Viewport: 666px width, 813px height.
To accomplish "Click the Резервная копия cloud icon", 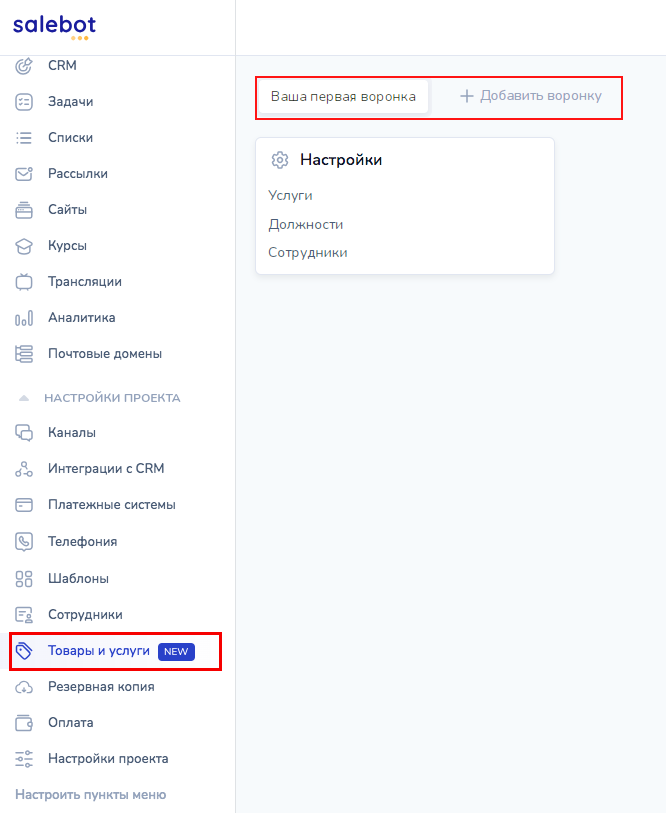I will pyautogui.click(x=25, y=687).
